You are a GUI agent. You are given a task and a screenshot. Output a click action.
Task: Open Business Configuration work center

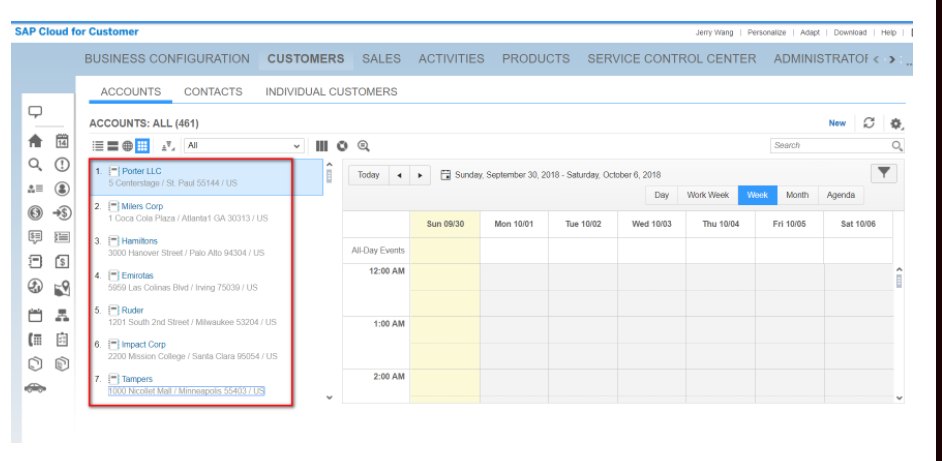[167, 59]
